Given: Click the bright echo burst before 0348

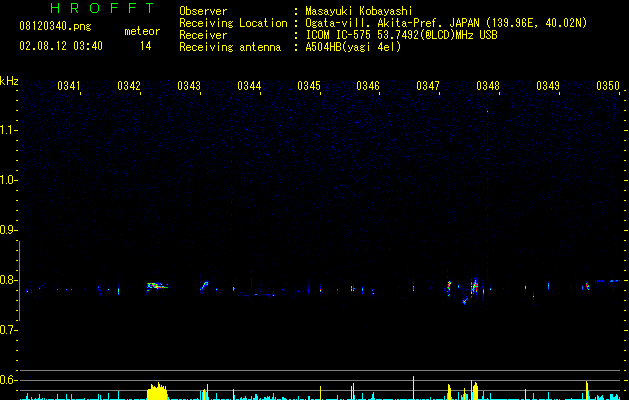Looking at the screenshot, I should click(x=475, y=286).
